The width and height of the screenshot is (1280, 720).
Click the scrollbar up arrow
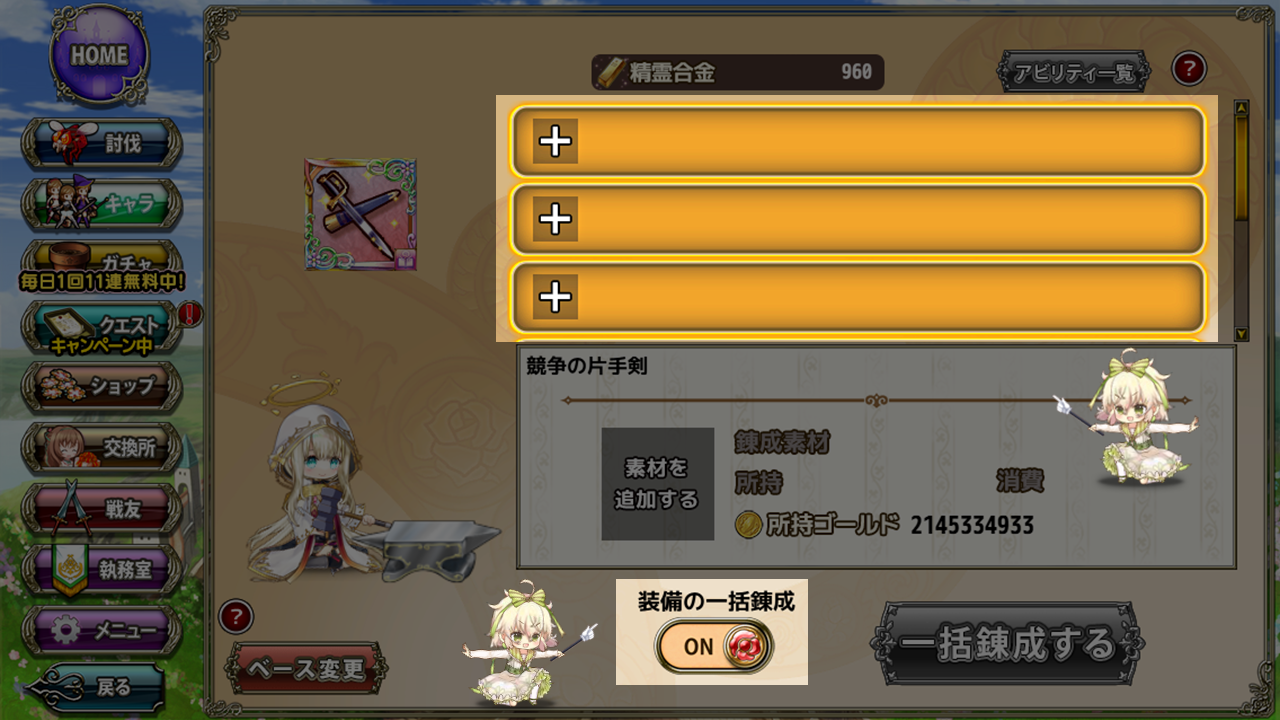(x=1241, y=107)
